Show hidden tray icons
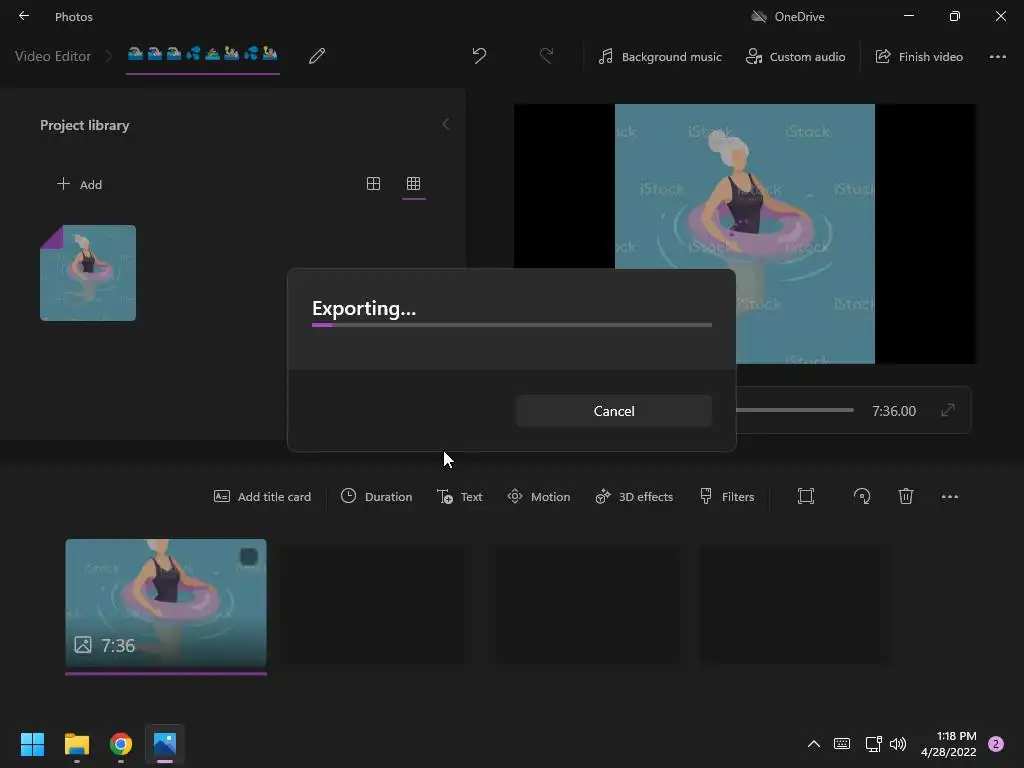The image size is (1024, 768). click(x=814, y=744)
